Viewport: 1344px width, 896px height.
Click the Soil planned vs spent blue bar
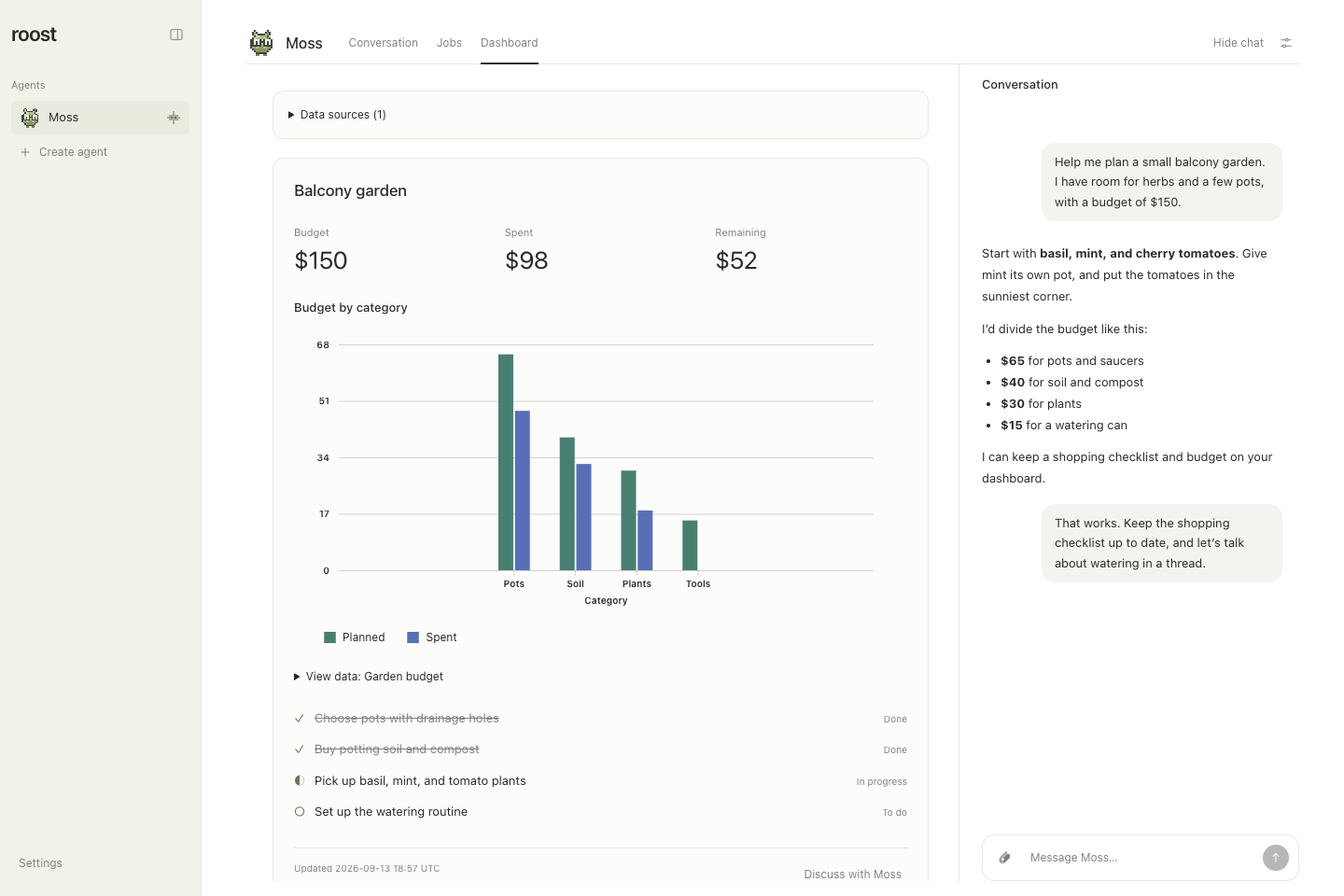(584, 517)
